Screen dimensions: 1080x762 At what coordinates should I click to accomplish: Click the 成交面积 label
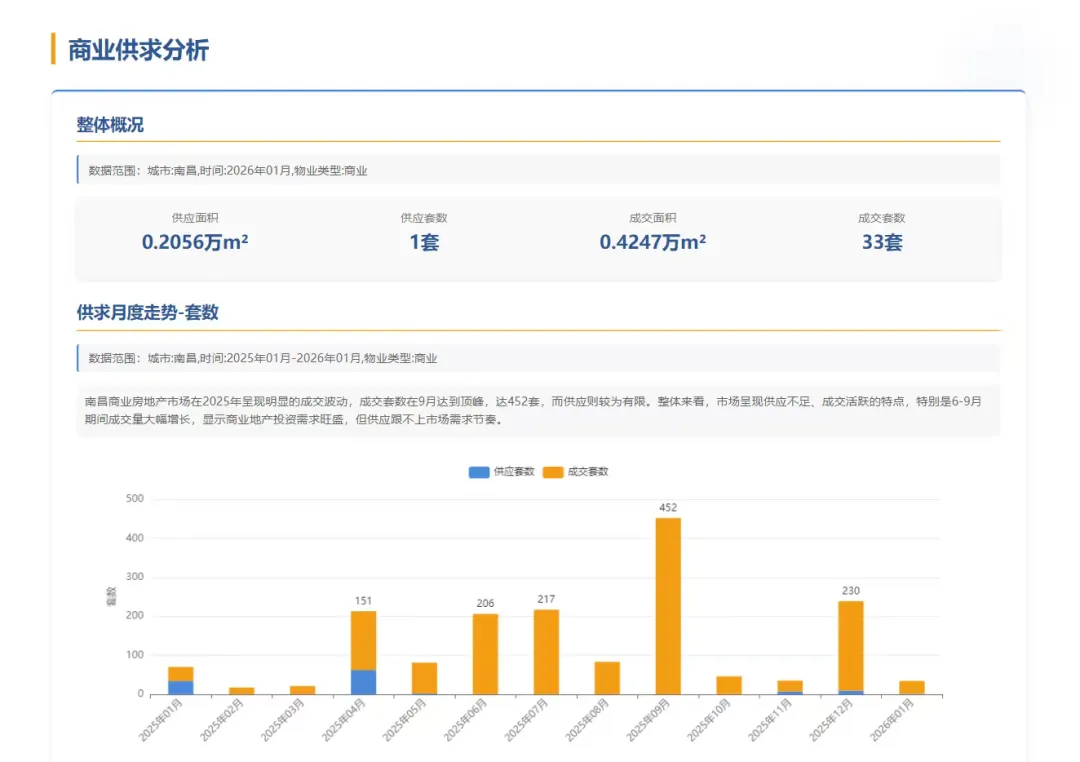point(652,218)
